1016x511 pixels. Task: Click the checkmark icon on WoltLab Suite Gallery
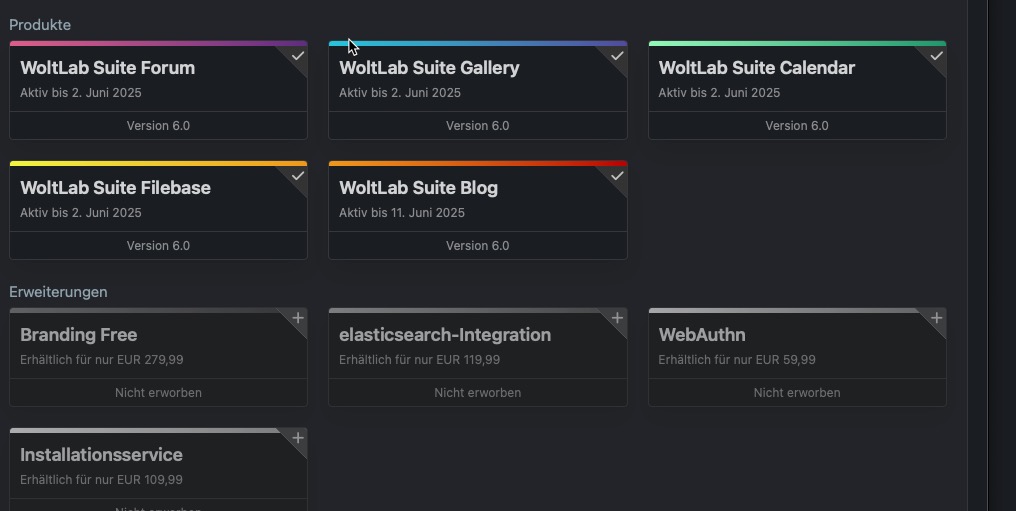point(617,56)
